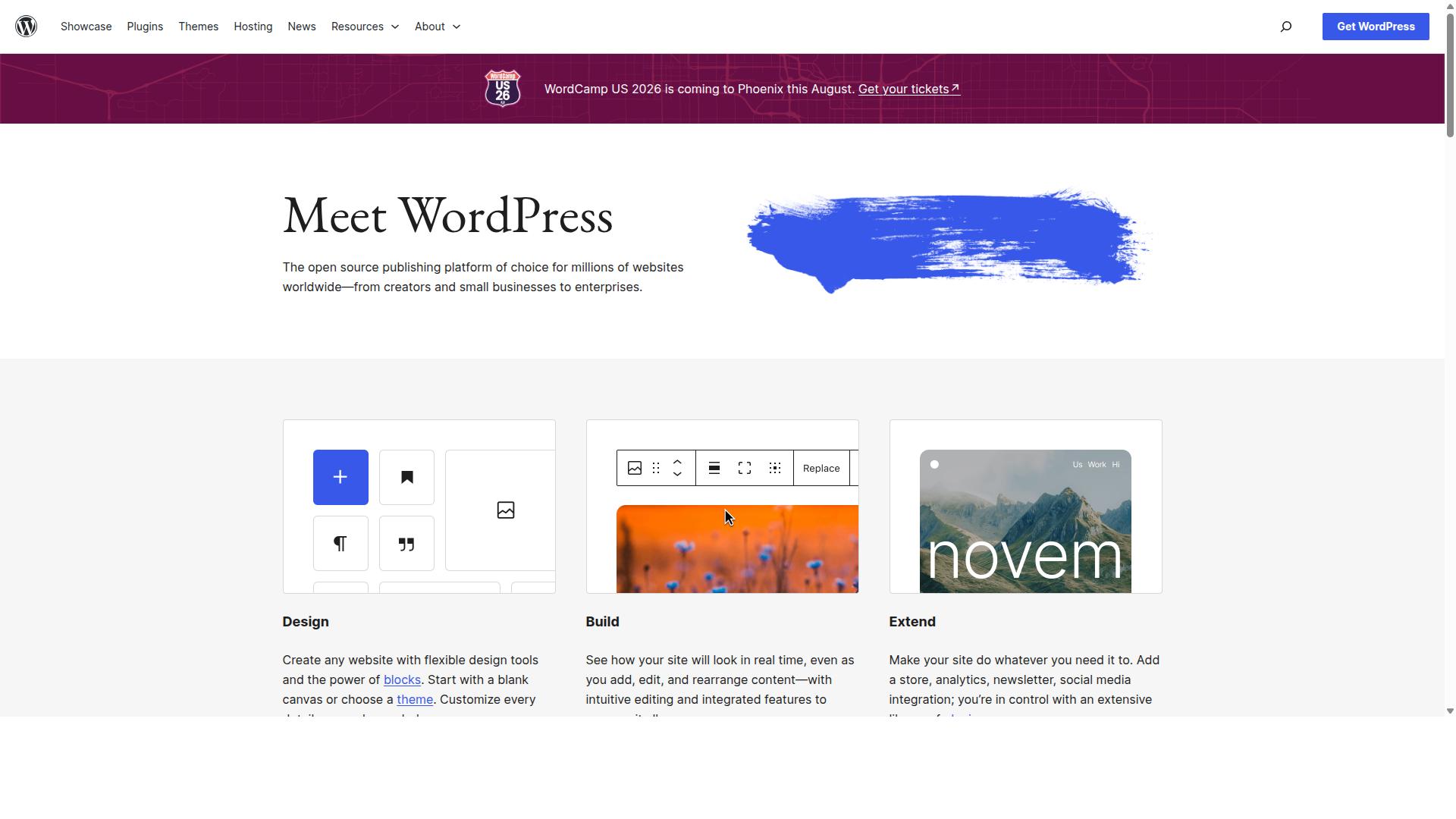Screen dimensions: 1456x819
Task: Open the blocks link in Design text
Action: [x=402, y=680]
